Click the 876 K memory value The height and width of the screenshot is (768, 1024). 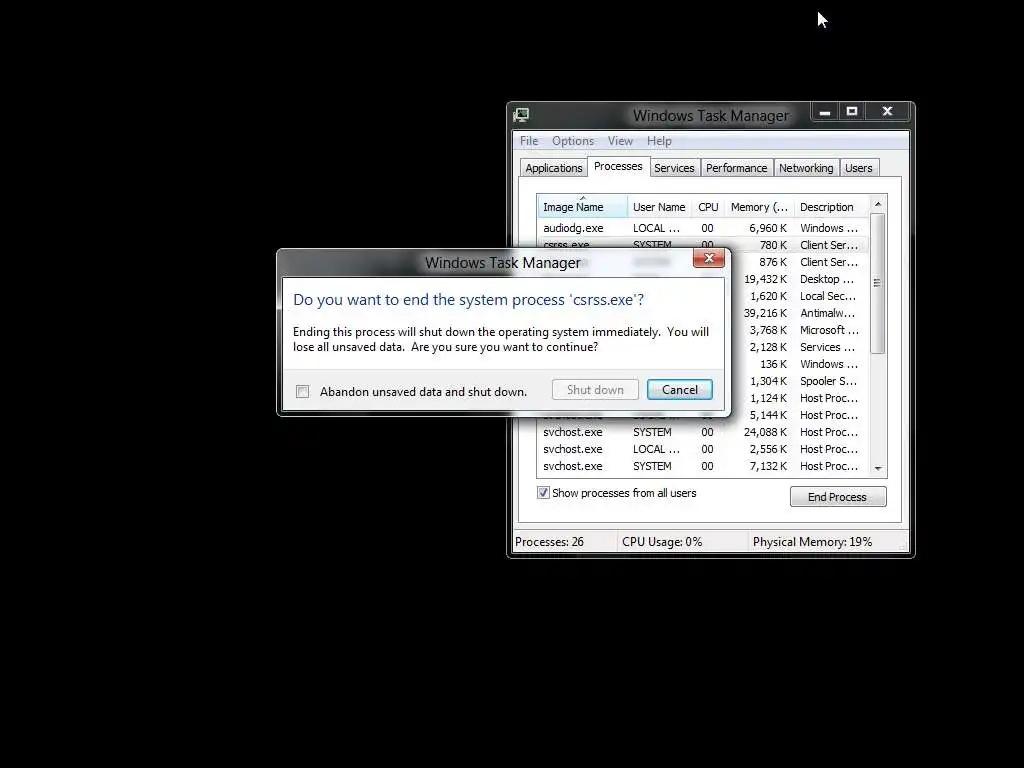pyautogui.click(x=773, y=262)
